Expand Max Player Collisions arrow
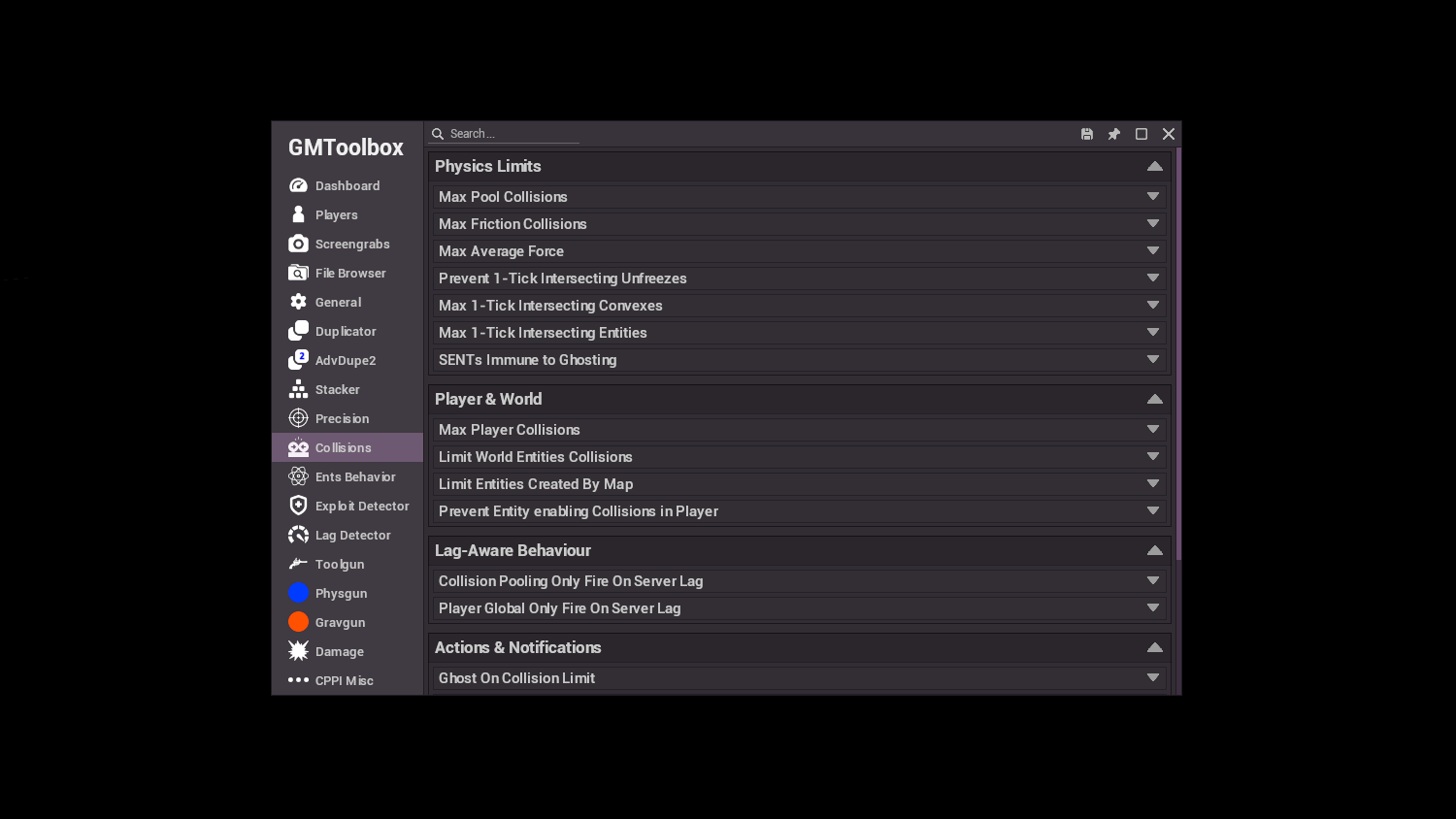 pos(1153,429)
